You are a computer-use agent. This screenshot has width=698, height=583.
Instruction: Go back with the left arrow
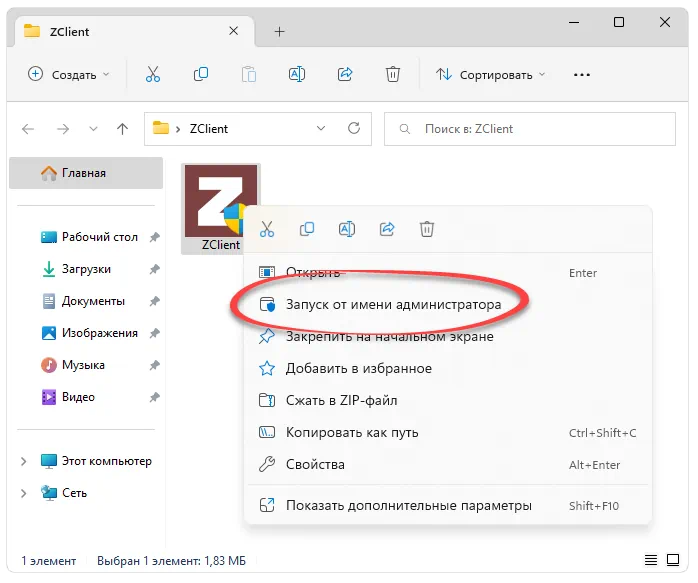point(28,129)
